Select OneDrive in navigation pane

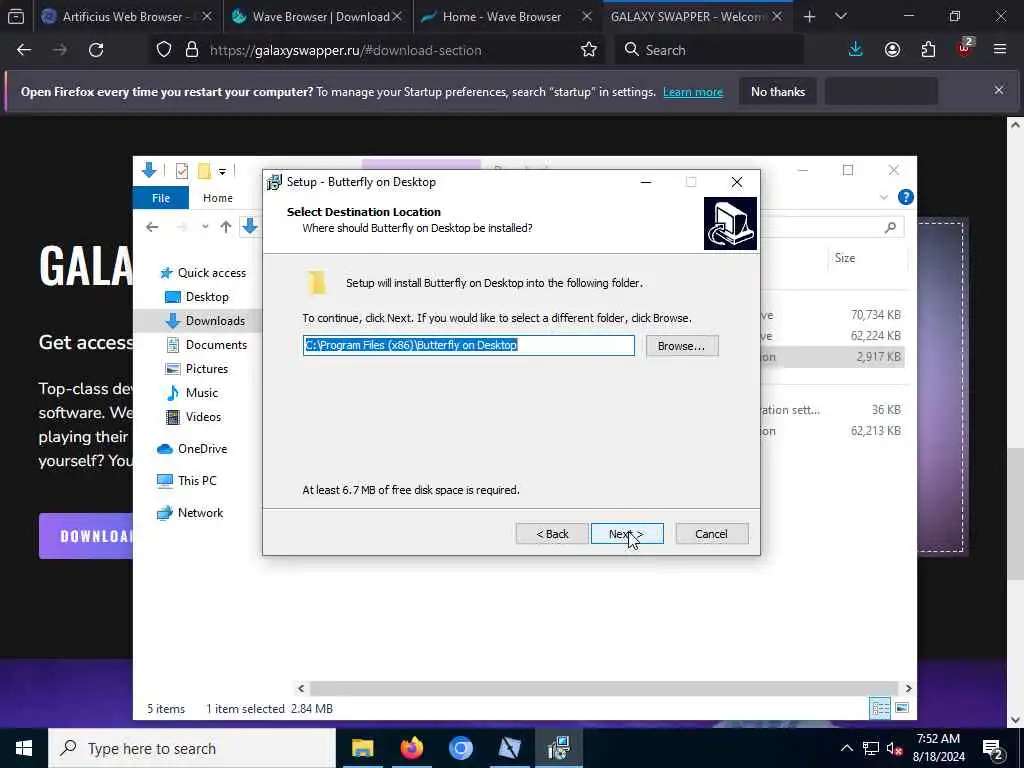click(x=202, y=449)
